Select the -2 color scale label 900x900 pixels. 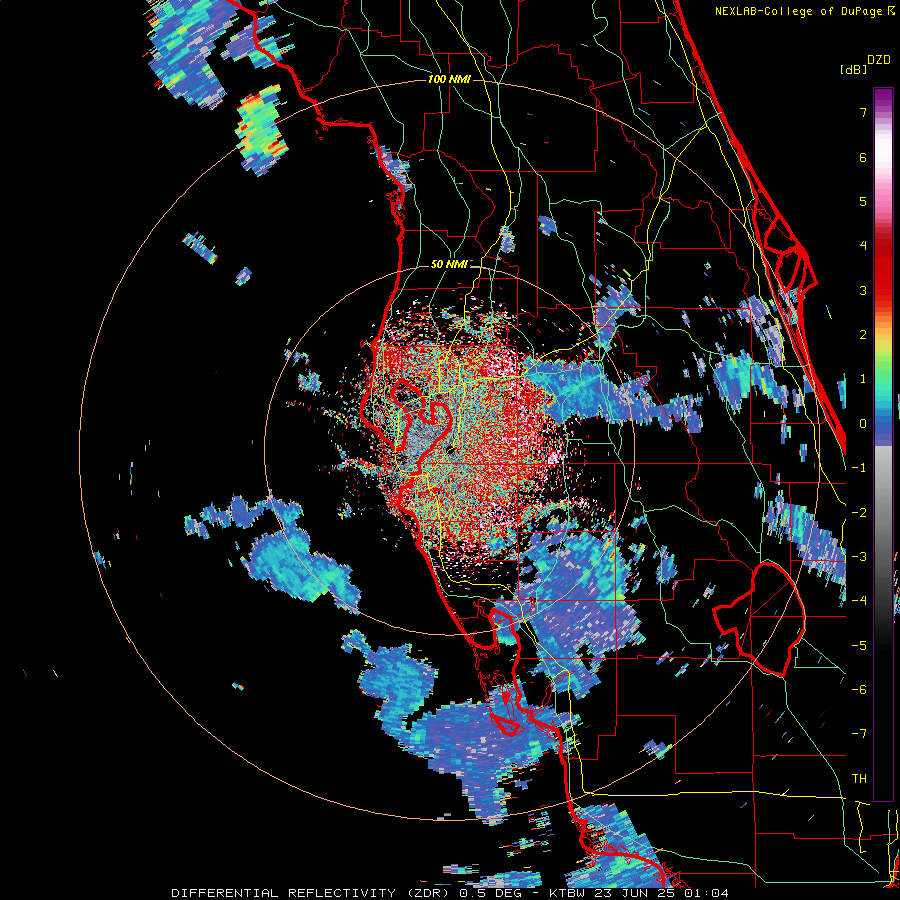pos(859,513)
